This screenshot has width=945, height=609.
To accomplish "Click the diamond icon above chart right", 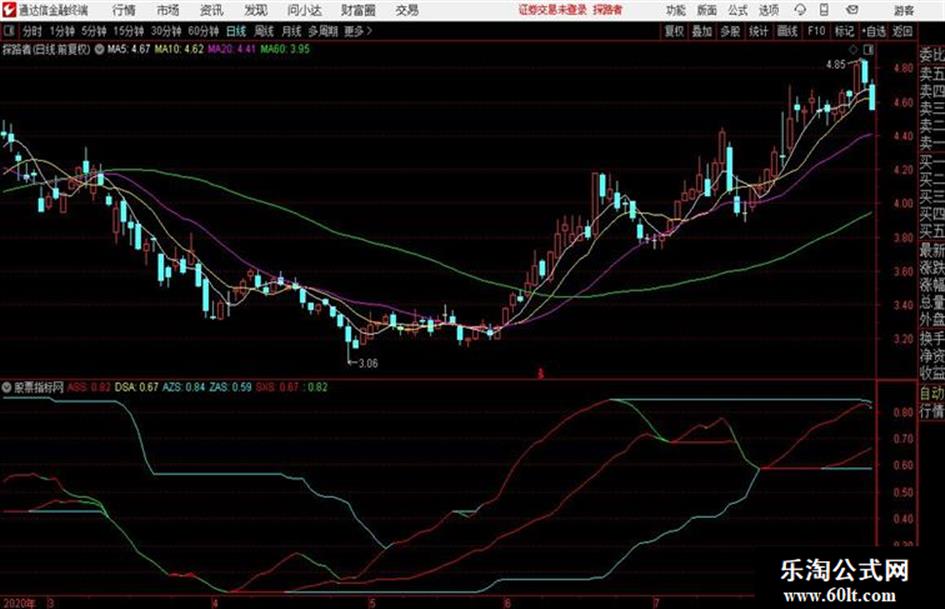I will tap(853, 49).
